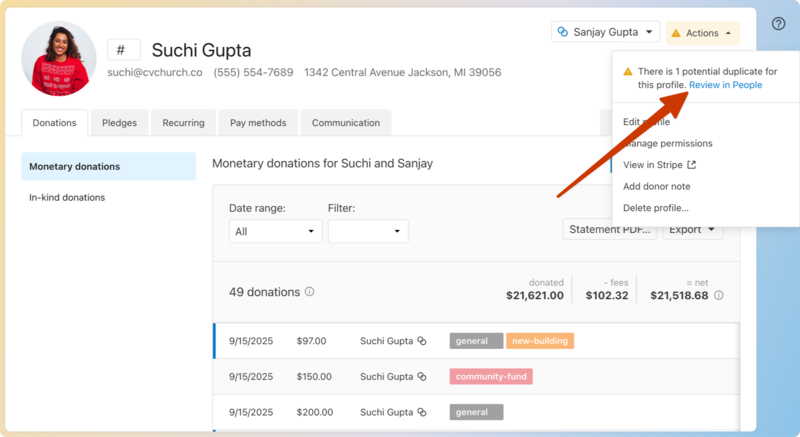This screenshot has width=800, height=437.
Task: Click the info icon next to net total
Action: point(719,296)
